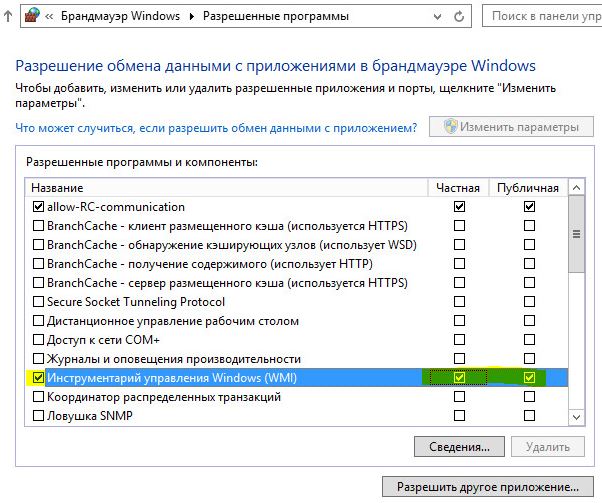Screen dimensions: 602x503
Task: Click the up arrow navigation icon
Action: coord(10,17)
